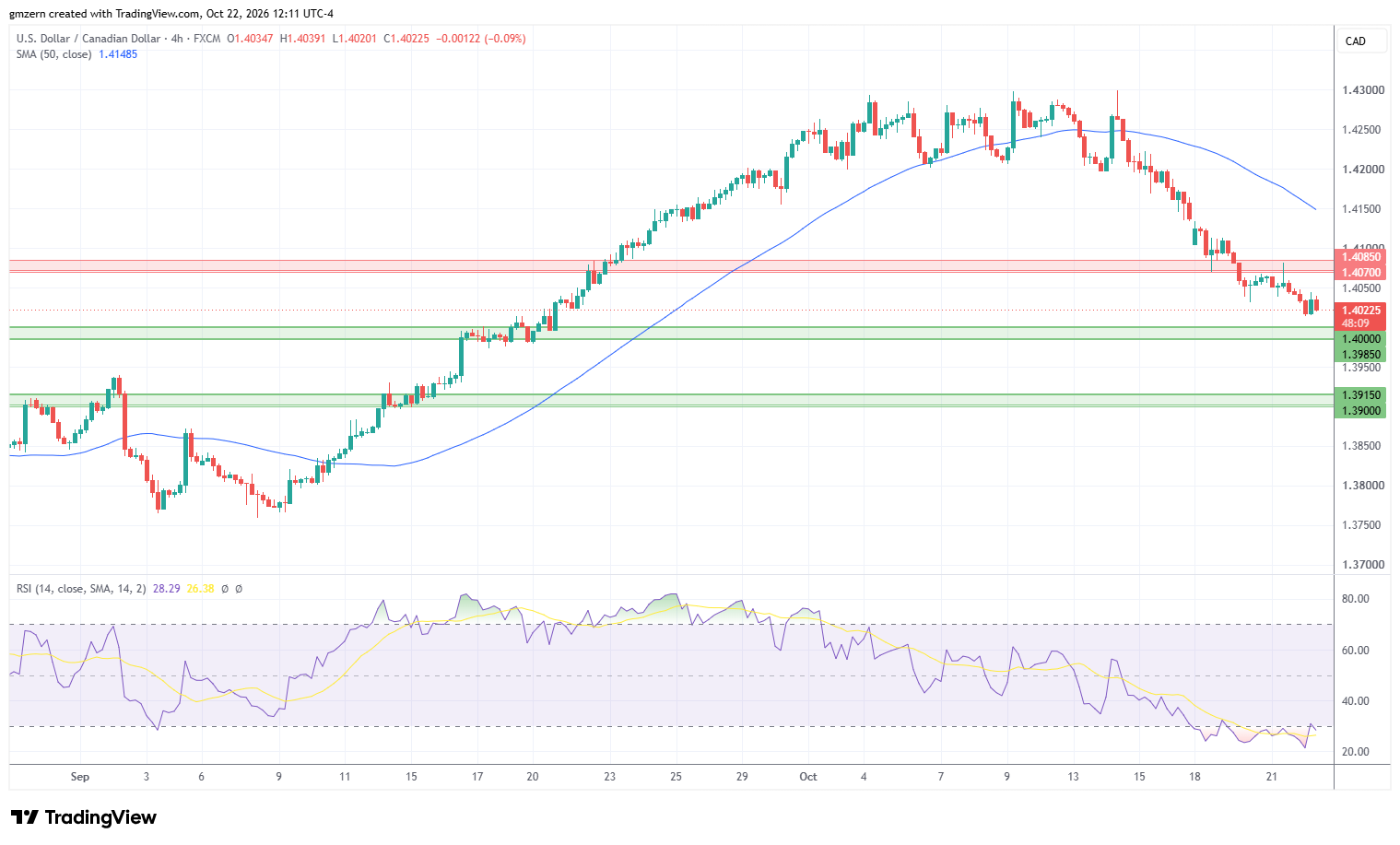Click 1.43000 on the price axis
Viewport: 1400px width, 845px height.
click(x=1361, y=90)
